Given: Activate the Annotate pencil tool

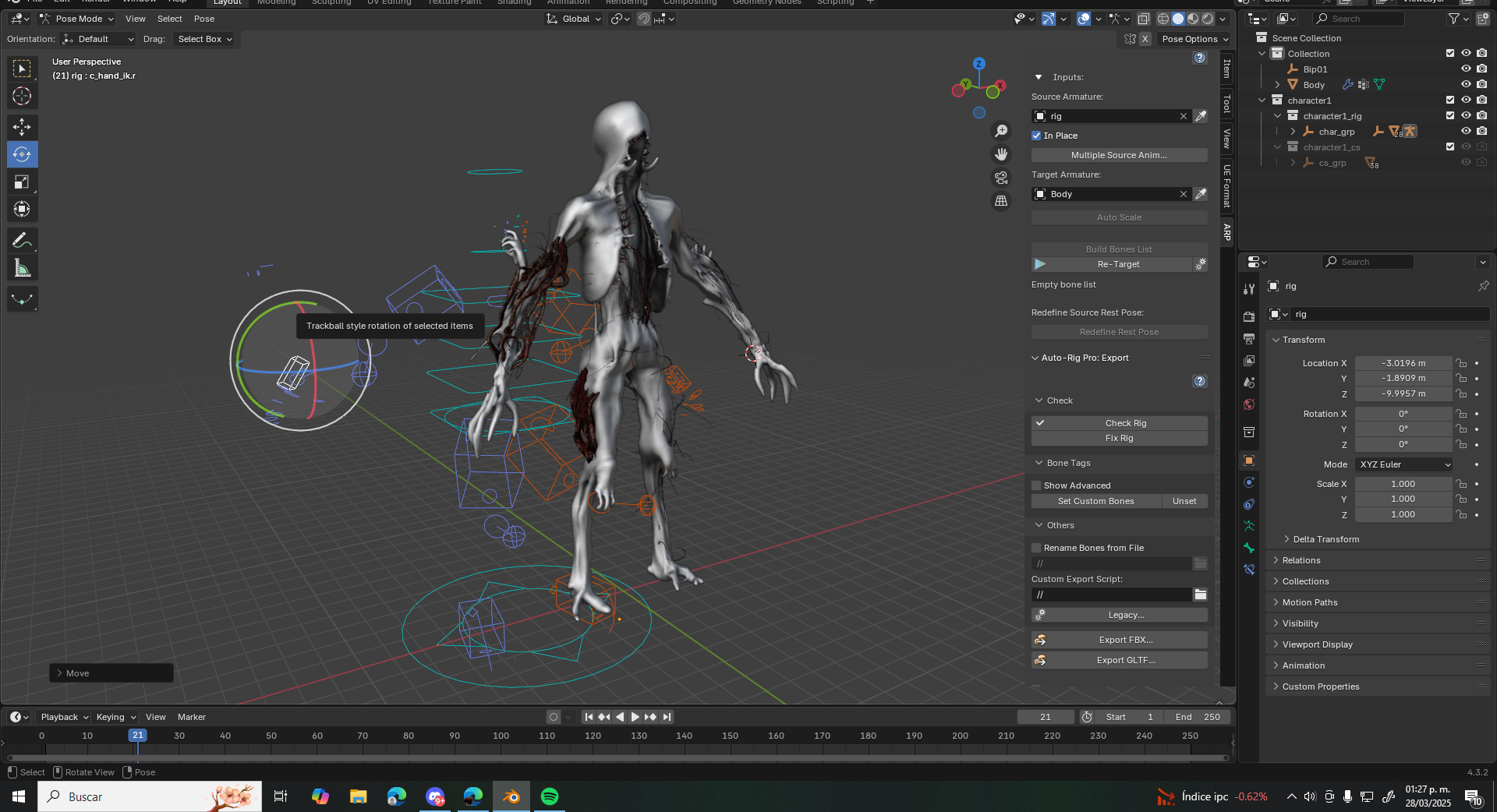Looking at the screenshot, I should coord(22,240).
